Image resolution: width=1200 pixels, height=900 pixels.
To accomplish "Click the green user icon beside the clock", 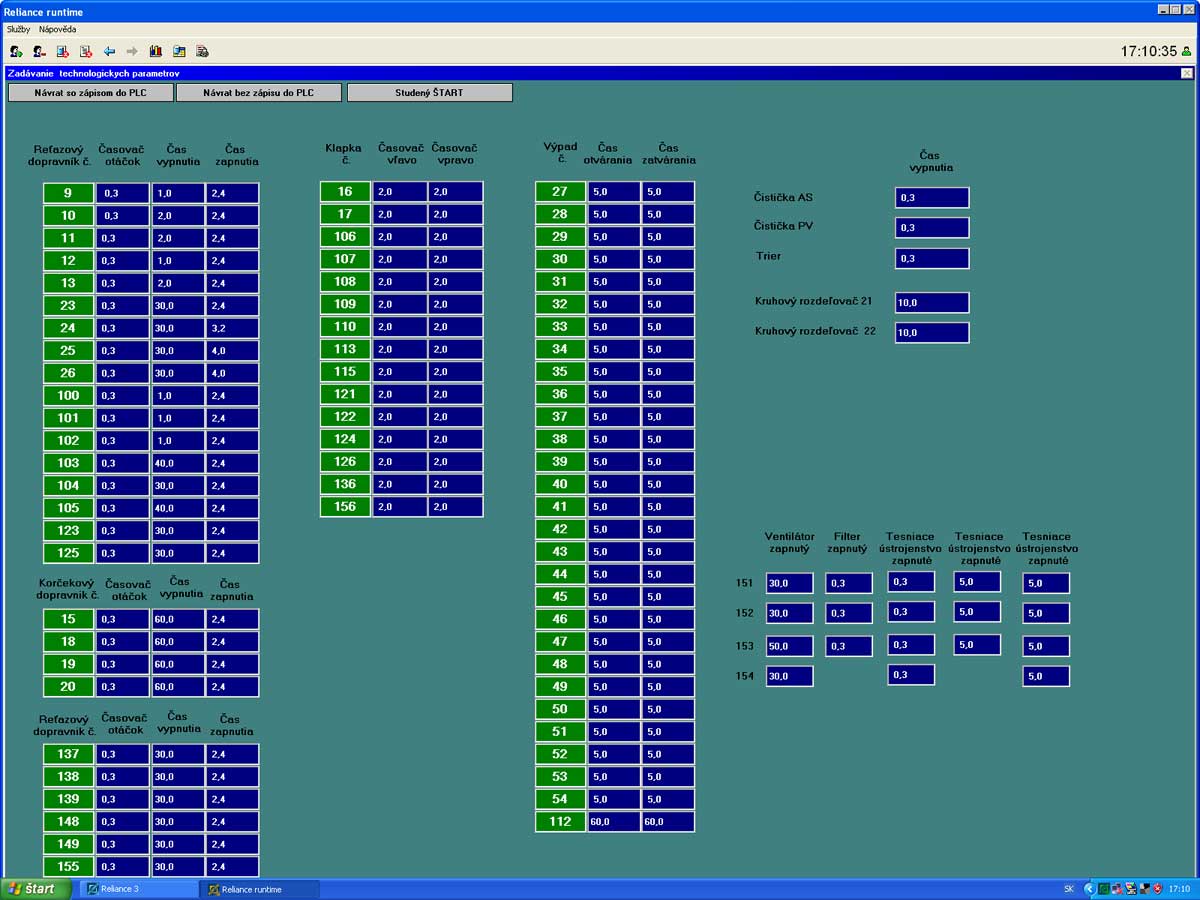I will coord(1187,52).
